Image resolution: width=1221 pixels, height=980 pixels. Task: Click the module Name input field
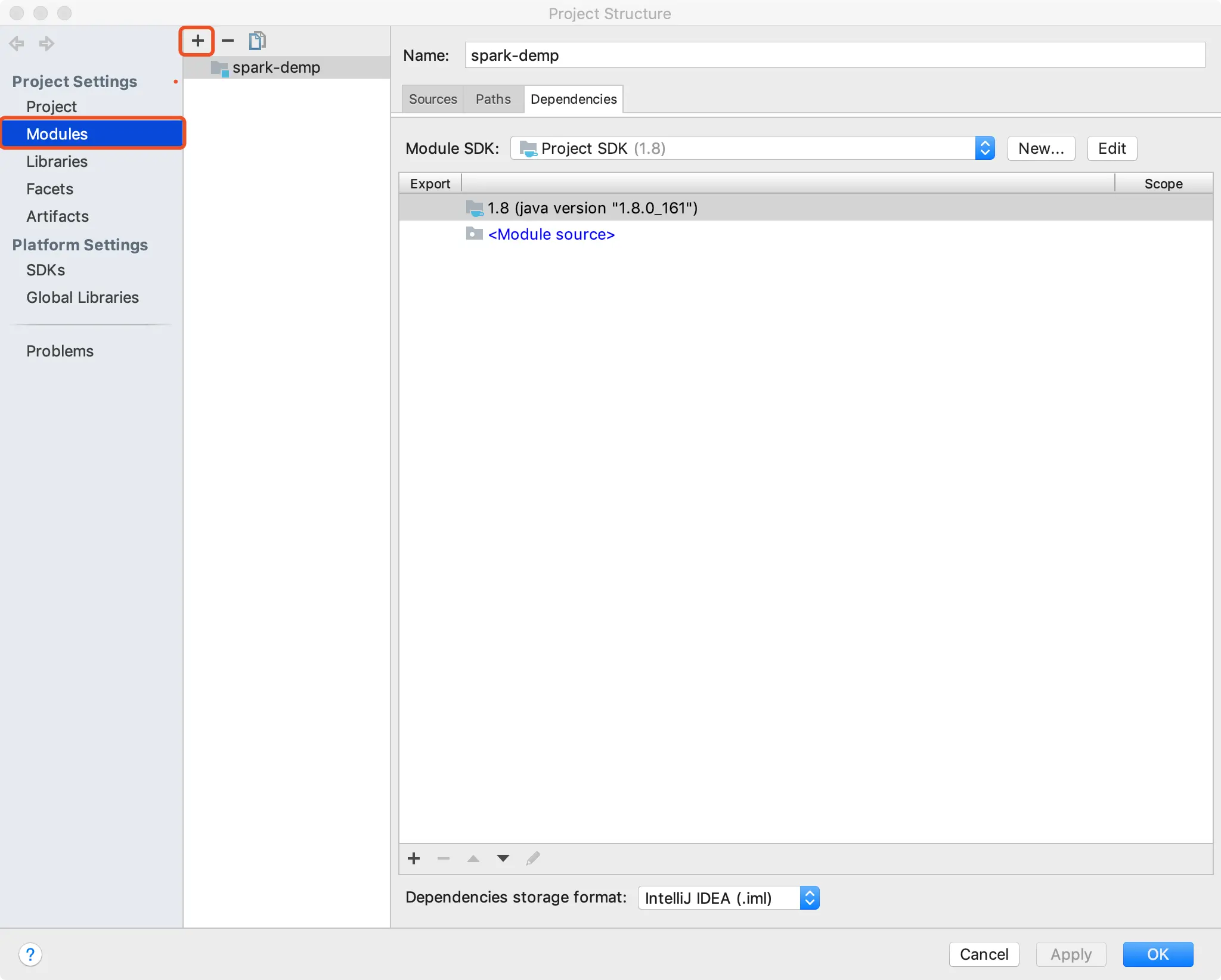coord(833,55)
